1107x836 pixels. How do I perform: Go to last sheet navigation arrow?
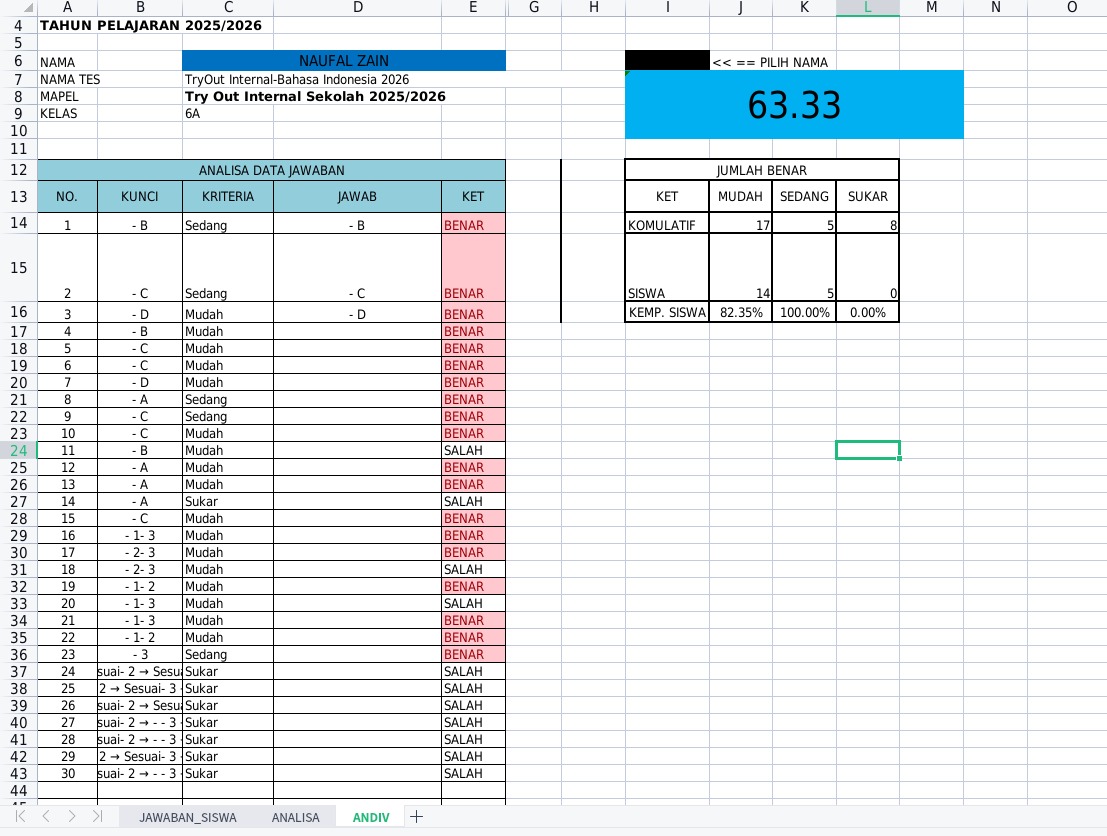(x=97, y=816)
